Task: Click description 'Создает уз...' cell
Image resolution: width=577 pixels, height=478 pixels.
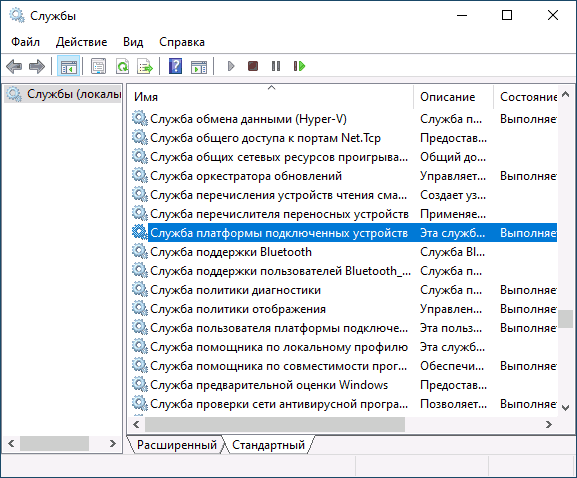Action: click(x=453, y=195)
